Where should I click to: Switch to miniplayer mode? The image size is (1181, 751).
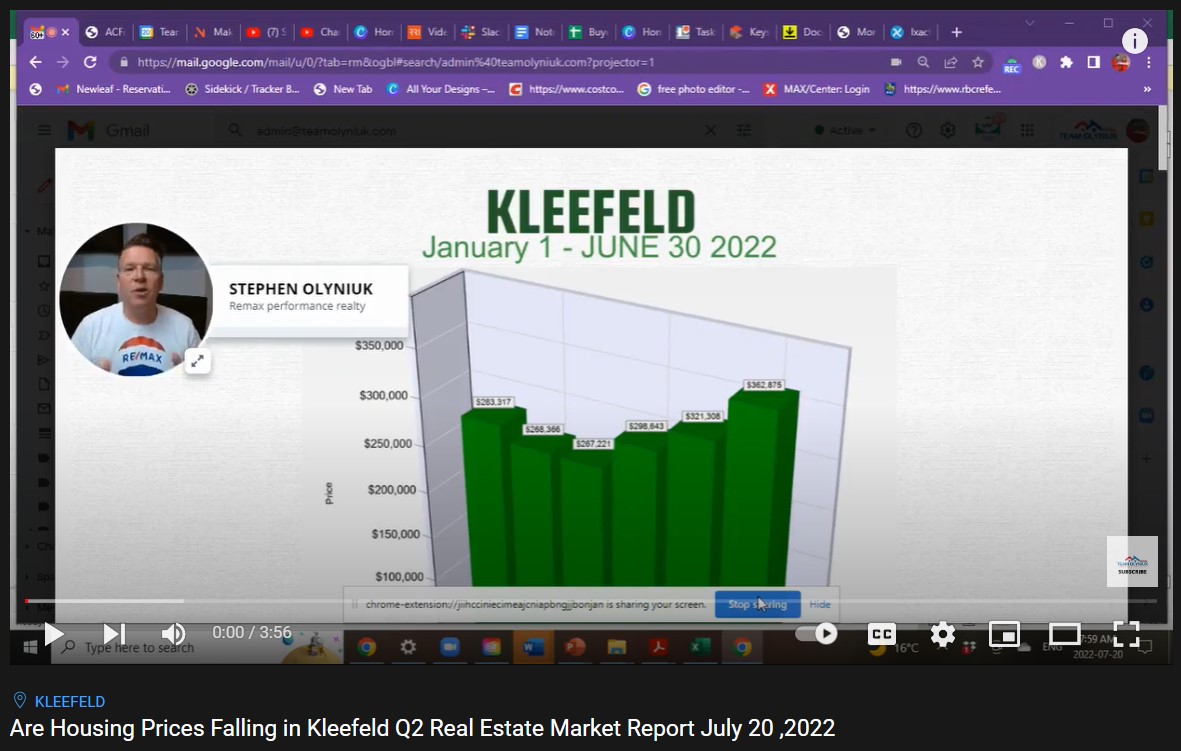pyautogui.click(x=1003, y=634)
